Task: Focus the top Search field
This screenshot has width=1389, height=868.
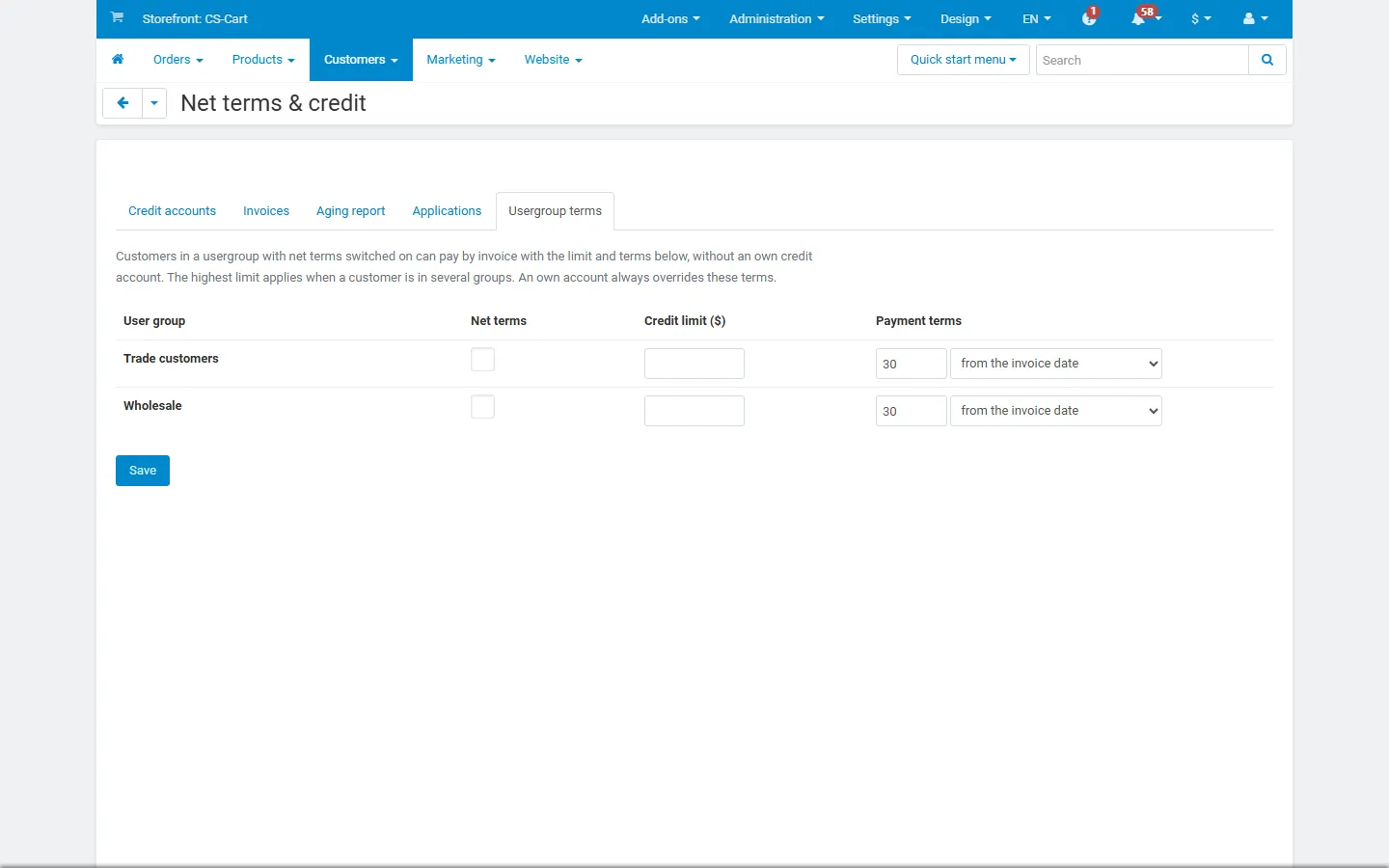Action: [1142, 60]
